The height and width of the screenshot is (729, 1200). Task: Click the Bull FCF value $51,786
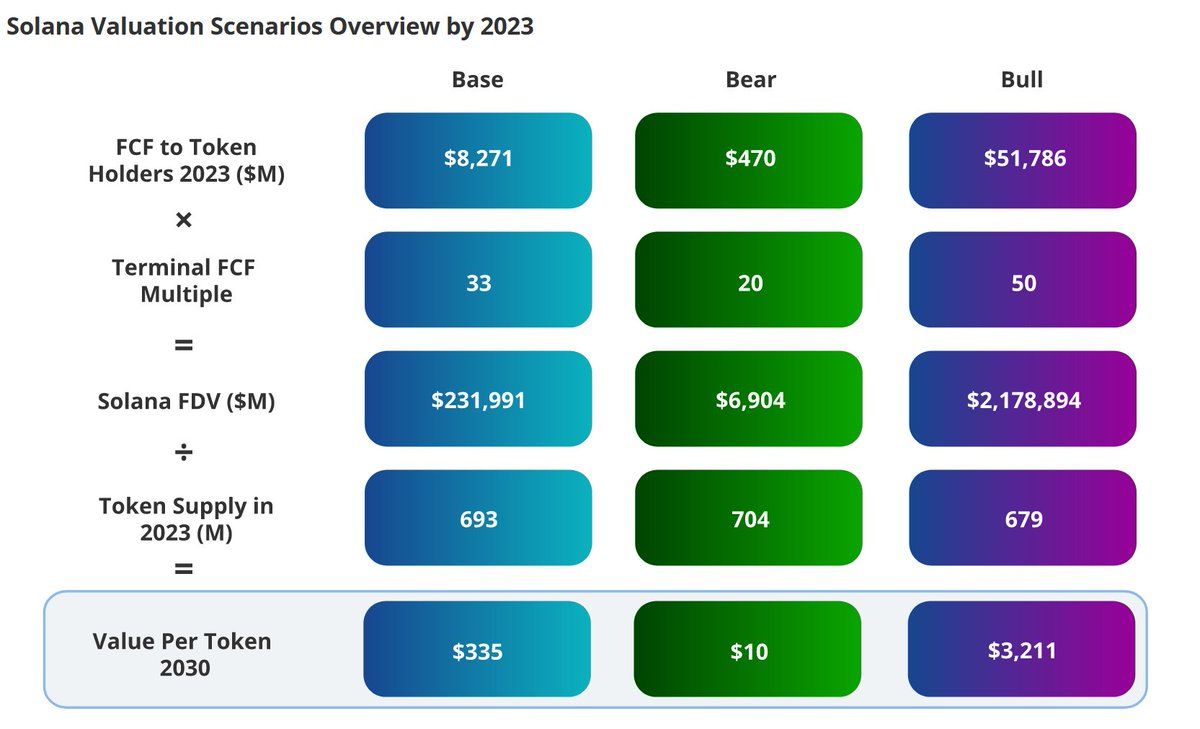pos(1022,160)
